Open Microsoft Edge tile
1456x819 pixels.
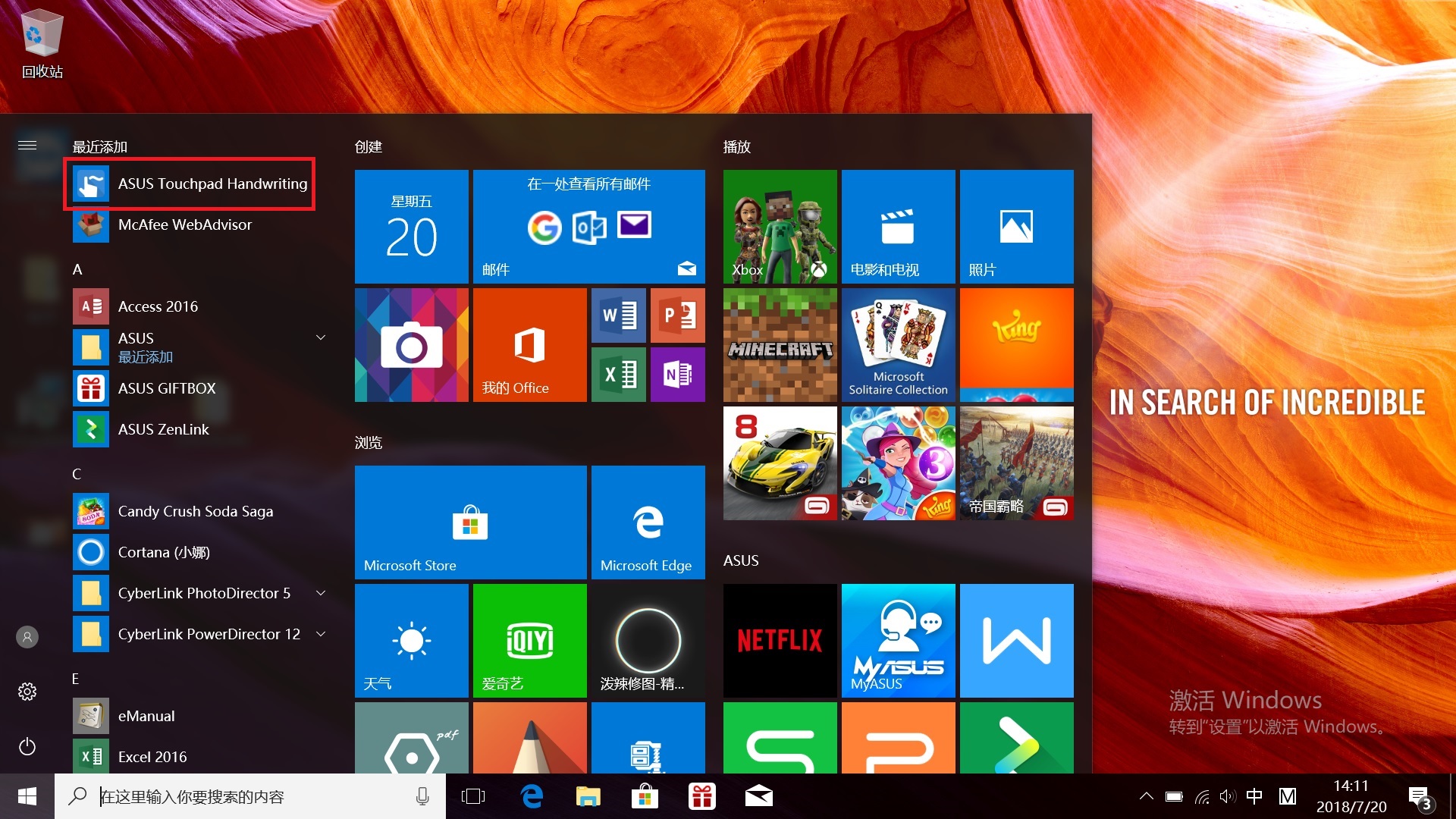(x=648, y=522)
